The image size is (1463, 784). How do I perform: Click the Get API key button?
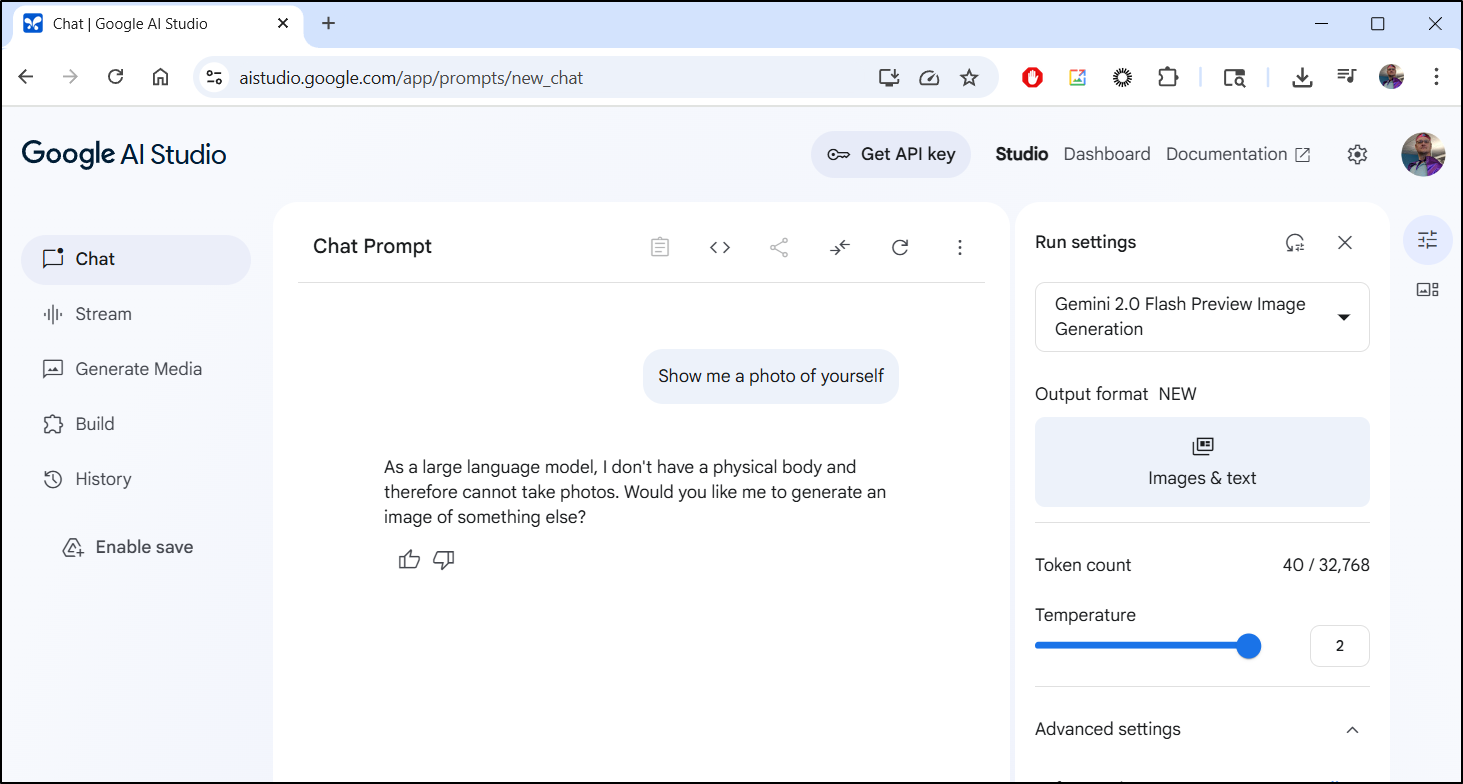coord(891,154)
